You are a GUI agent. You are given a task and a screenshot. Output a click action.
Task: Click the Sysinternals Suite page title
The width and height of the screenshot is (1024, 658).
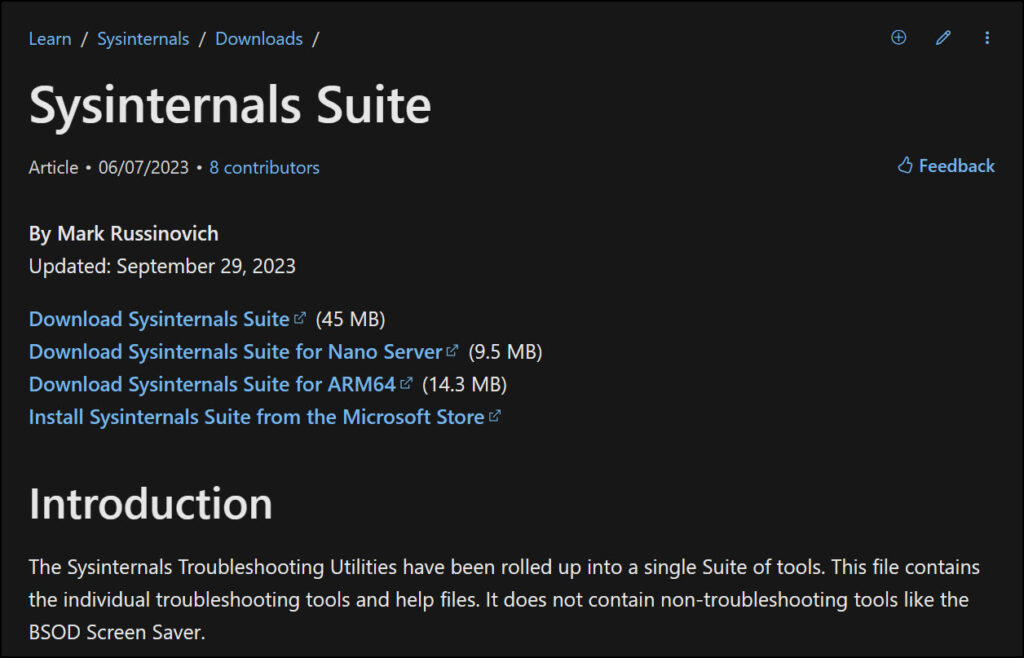(x=230, y=105)
